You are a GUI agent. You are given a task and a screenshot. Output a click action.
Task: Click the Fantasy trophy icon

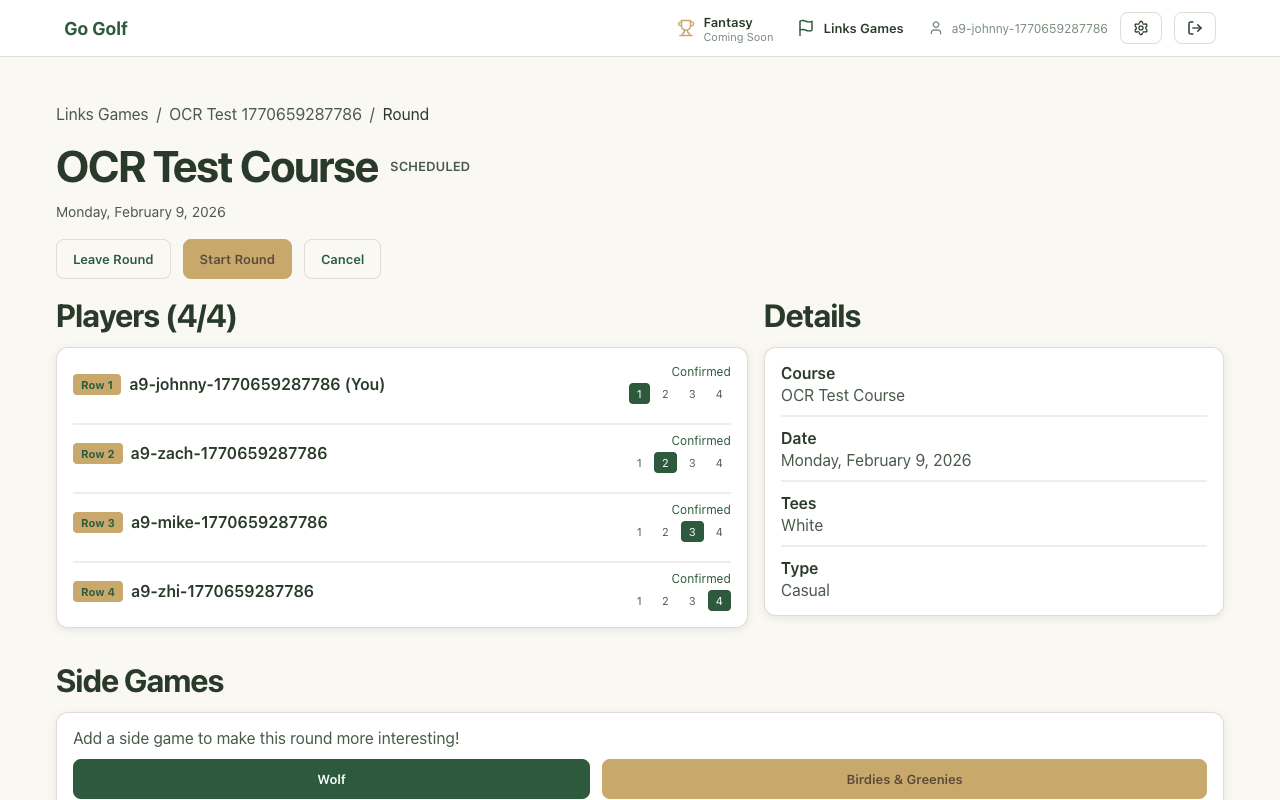click(x=686, y=28)
